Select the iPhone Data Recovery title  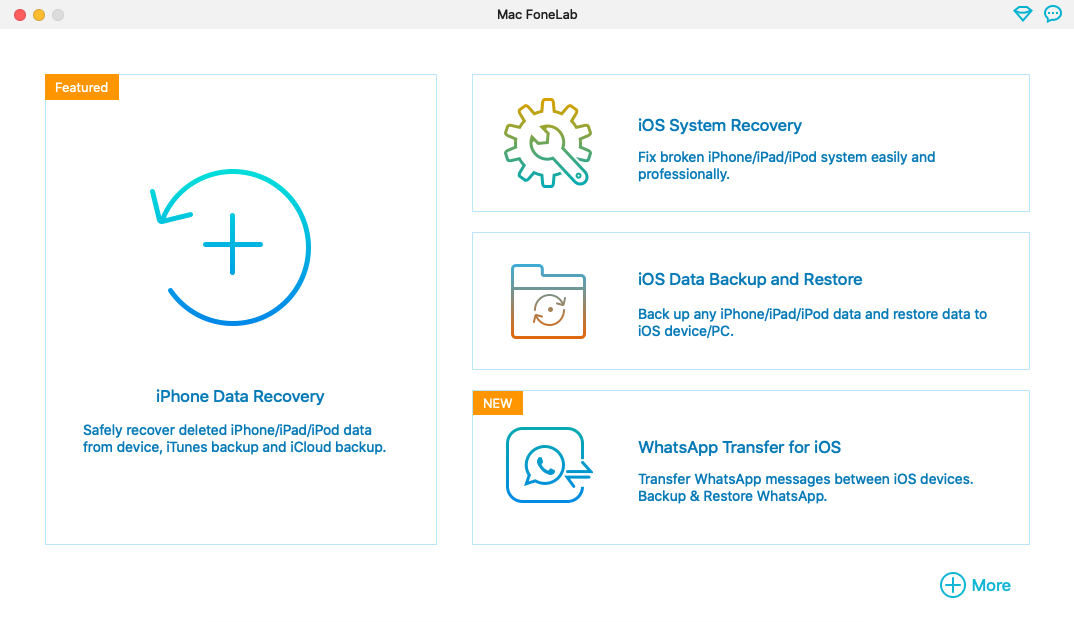tap(240, 396)
